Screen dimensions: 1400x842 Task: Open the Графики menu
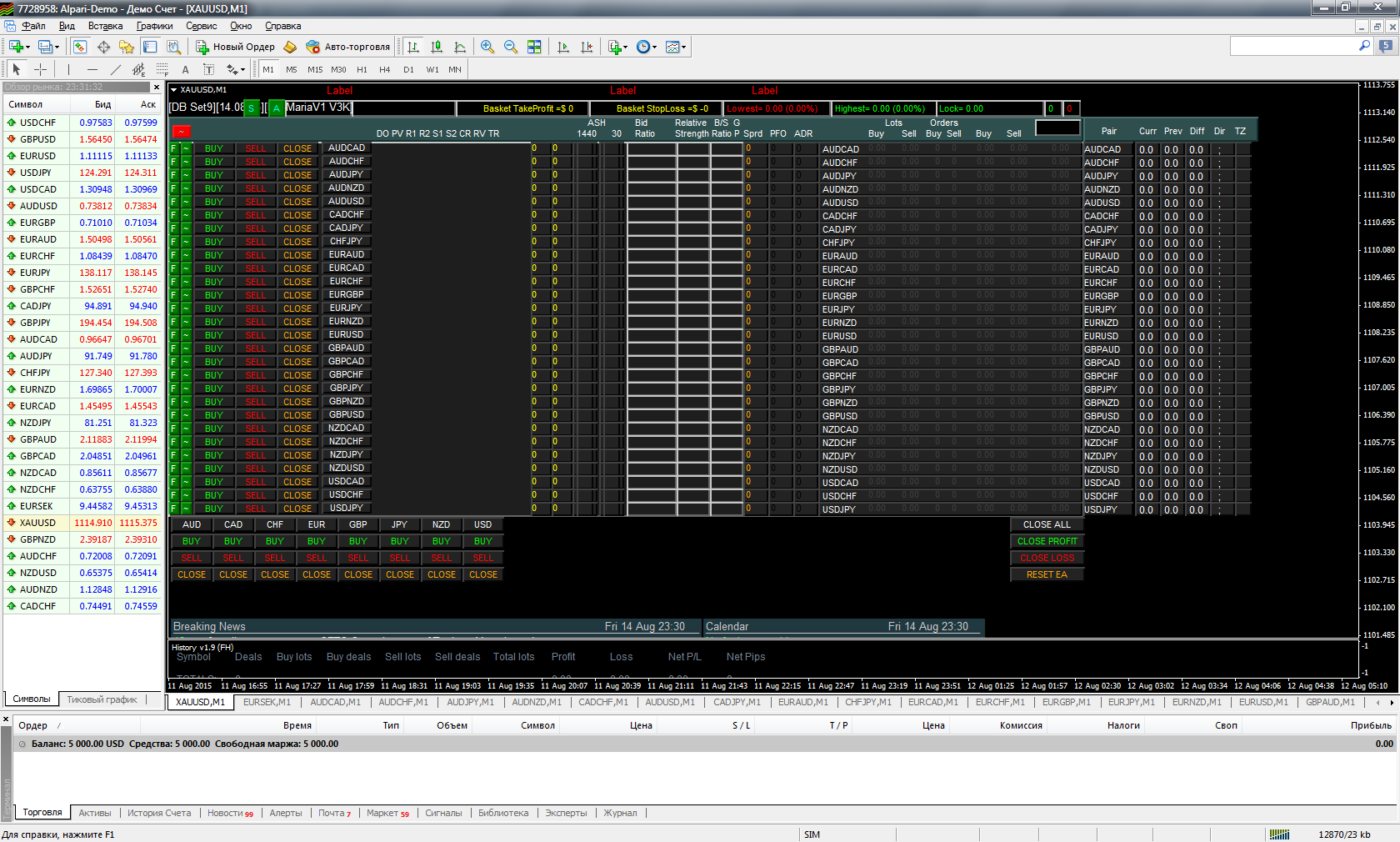(x=154, y=26)
